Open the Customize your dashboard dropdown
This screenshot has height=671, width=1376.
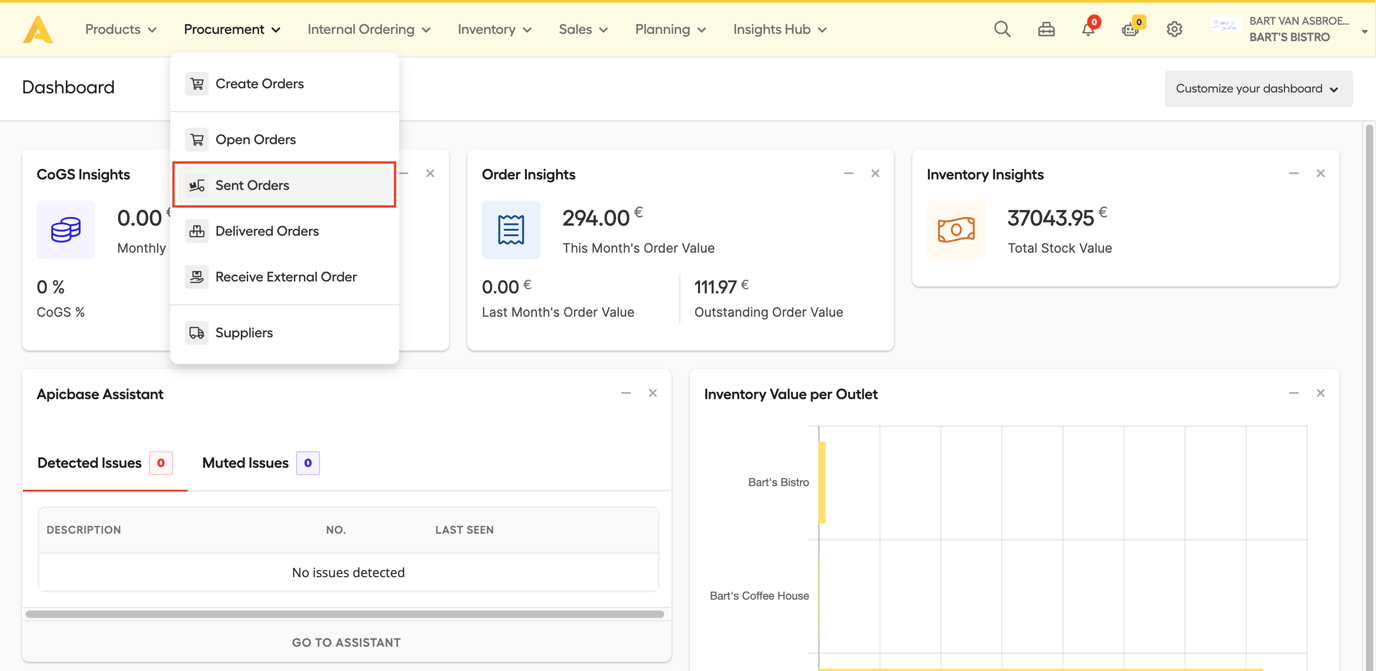pos(1258,88)
